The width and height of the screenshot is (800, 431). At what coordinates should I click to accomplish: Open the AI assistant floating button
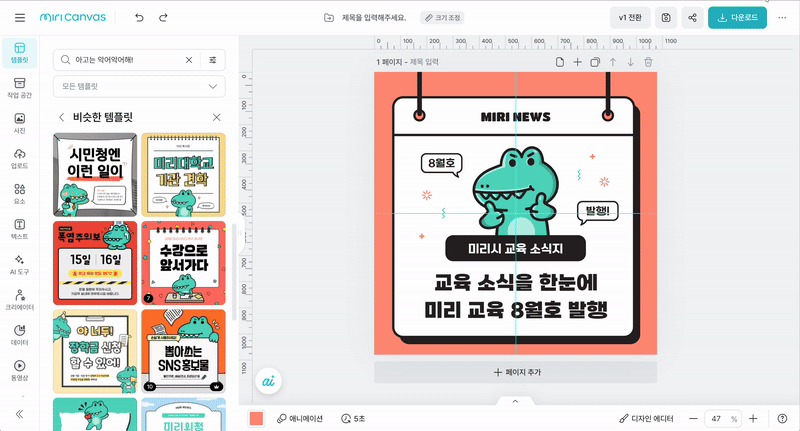(x=268, y=381)
